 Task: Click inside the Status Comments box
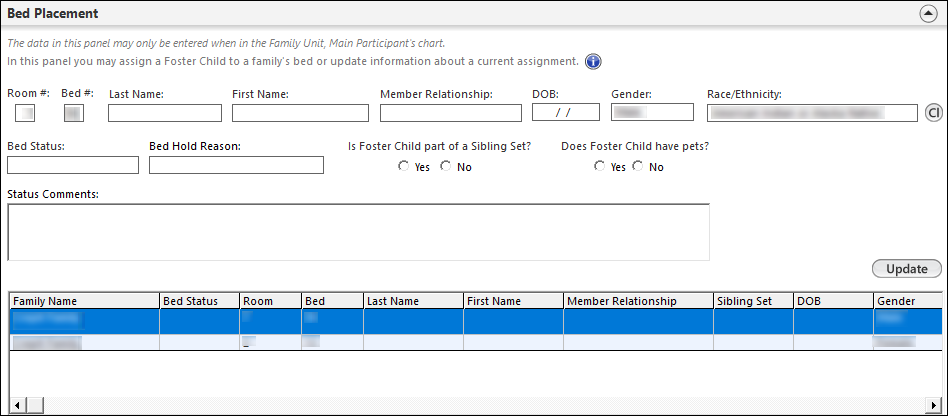pos(358,232)
